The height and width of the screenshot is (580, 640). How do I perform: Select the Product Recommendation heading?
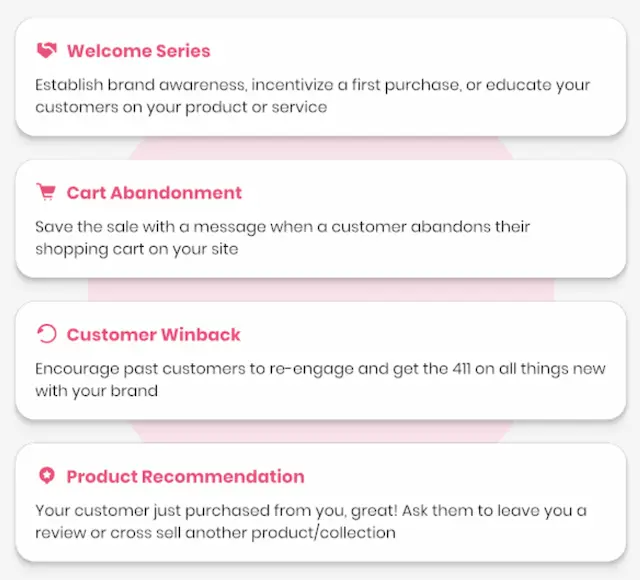coord(186,476)
